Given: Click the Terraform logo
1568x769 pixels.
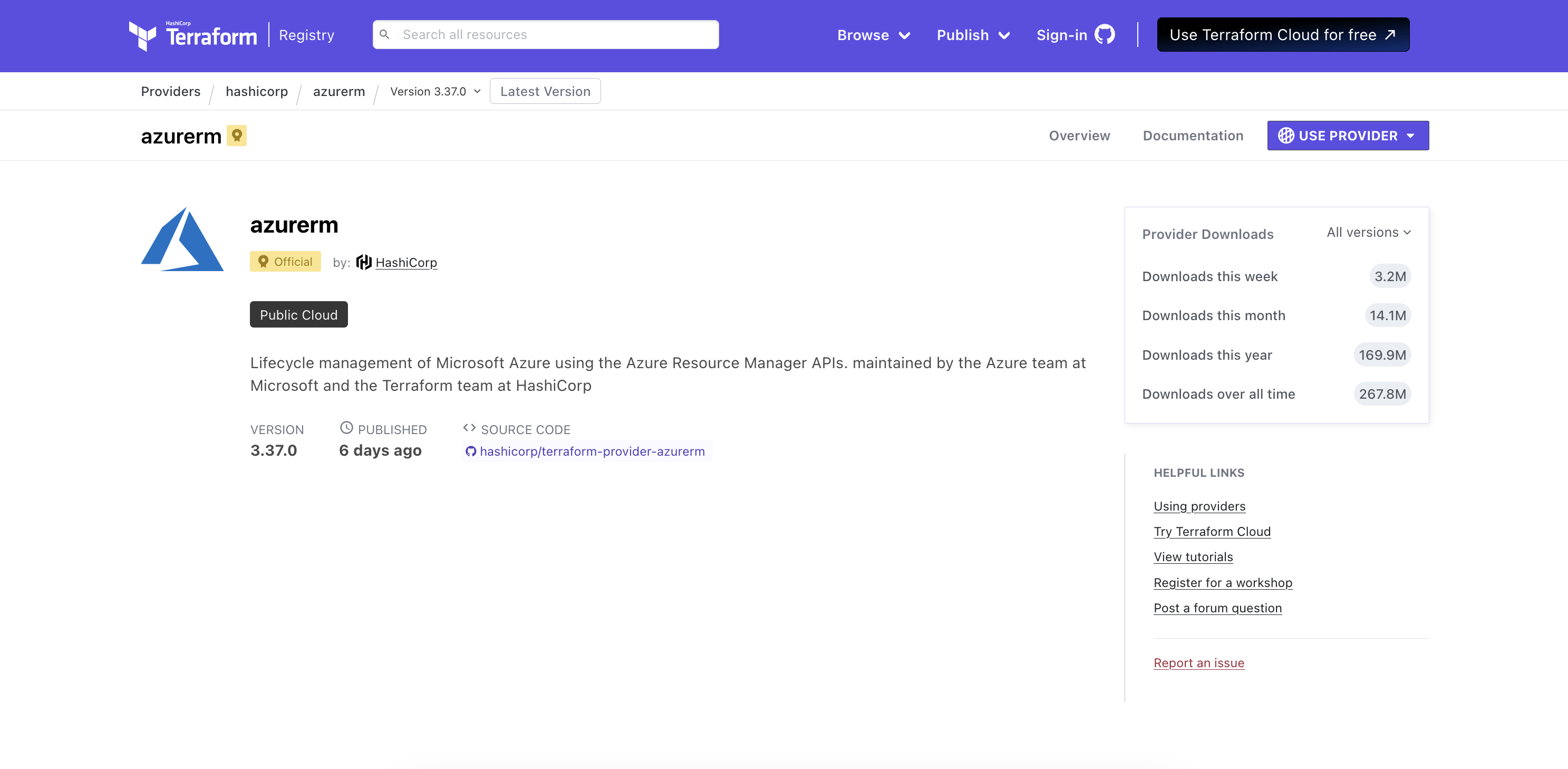Looking at the screenshot, I should [x=193, y=35].
